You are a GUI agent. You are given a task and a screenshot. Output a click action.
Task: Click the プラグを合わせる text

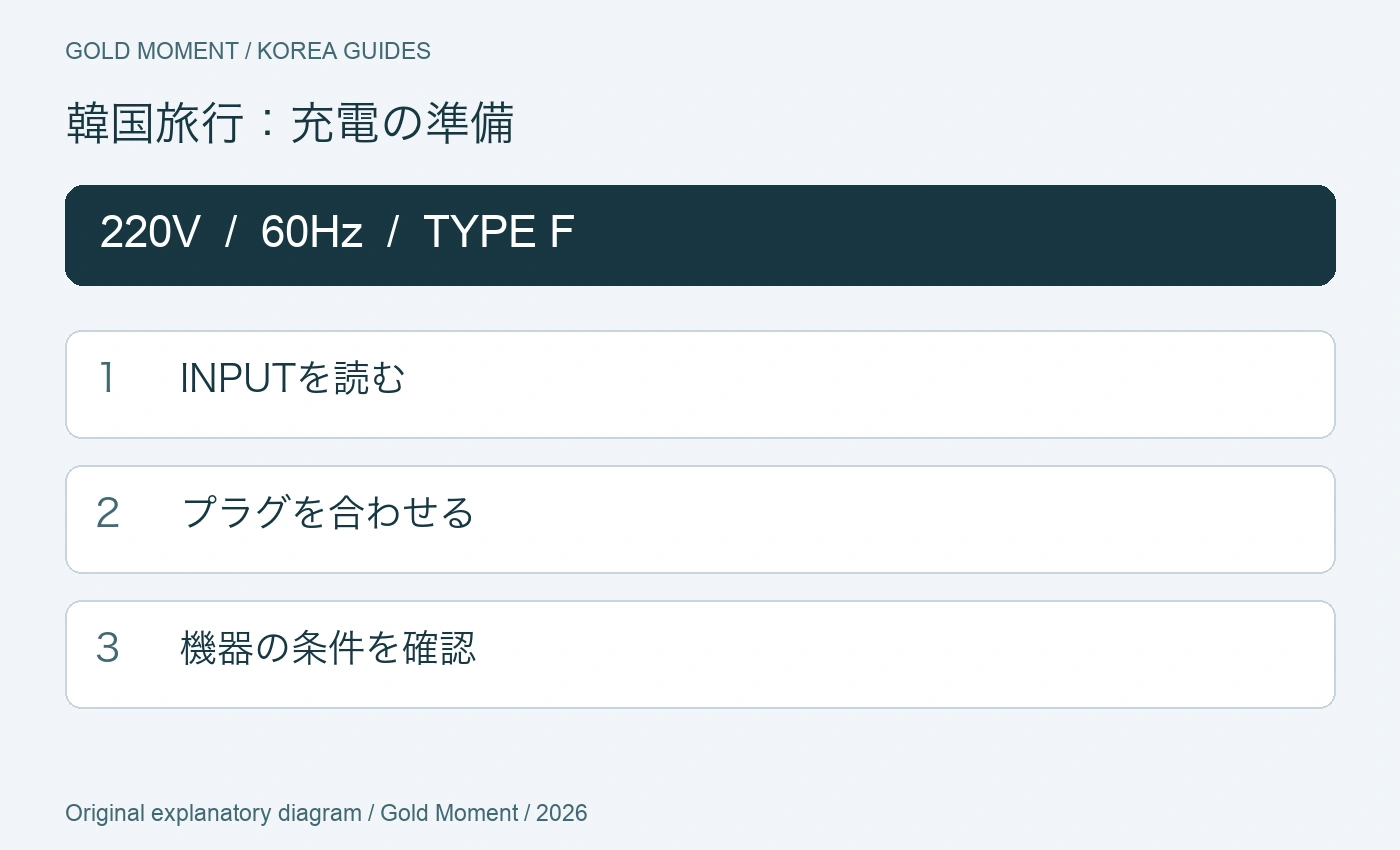328,513
